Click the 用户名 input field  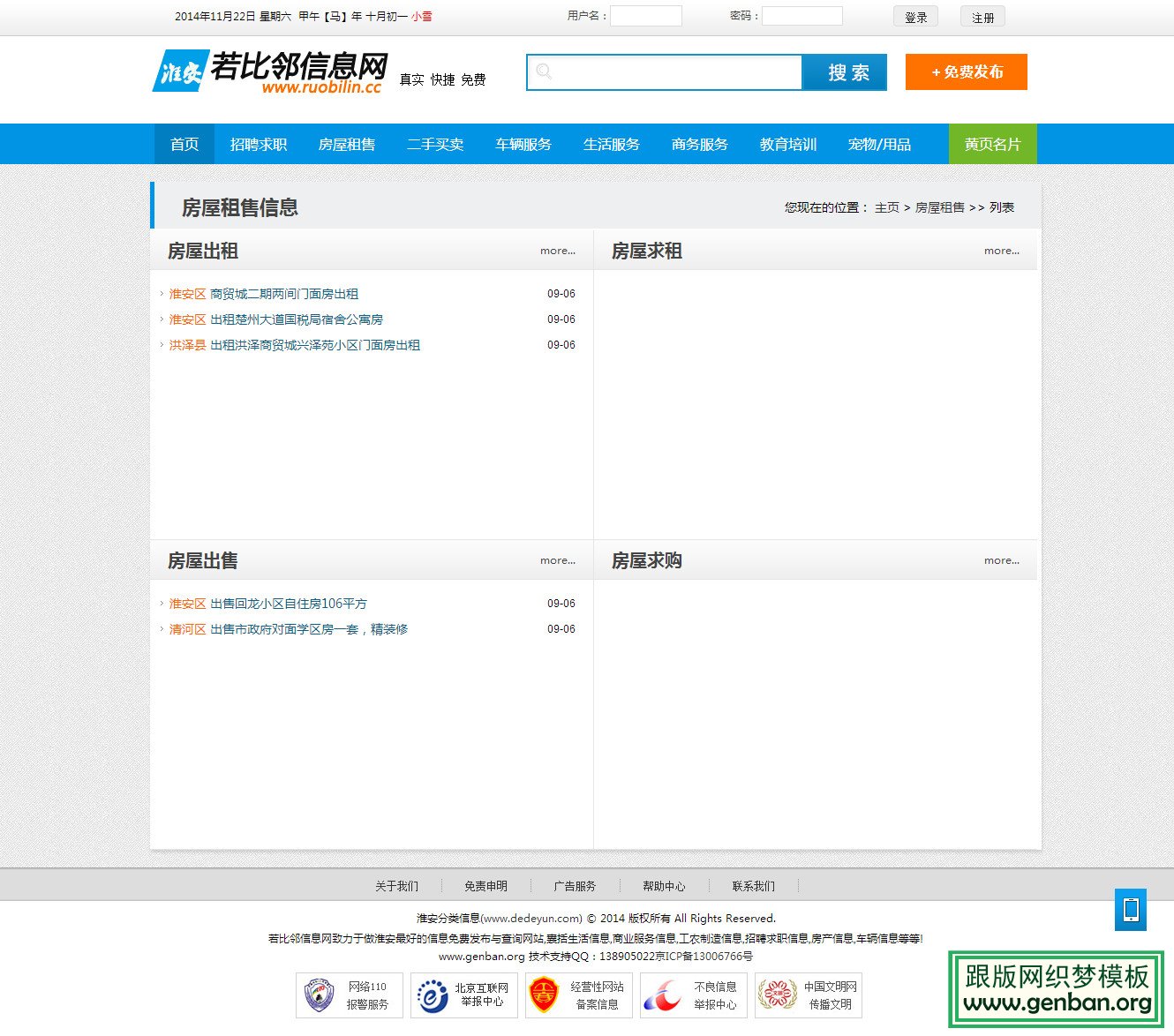(x=646, y=15)
